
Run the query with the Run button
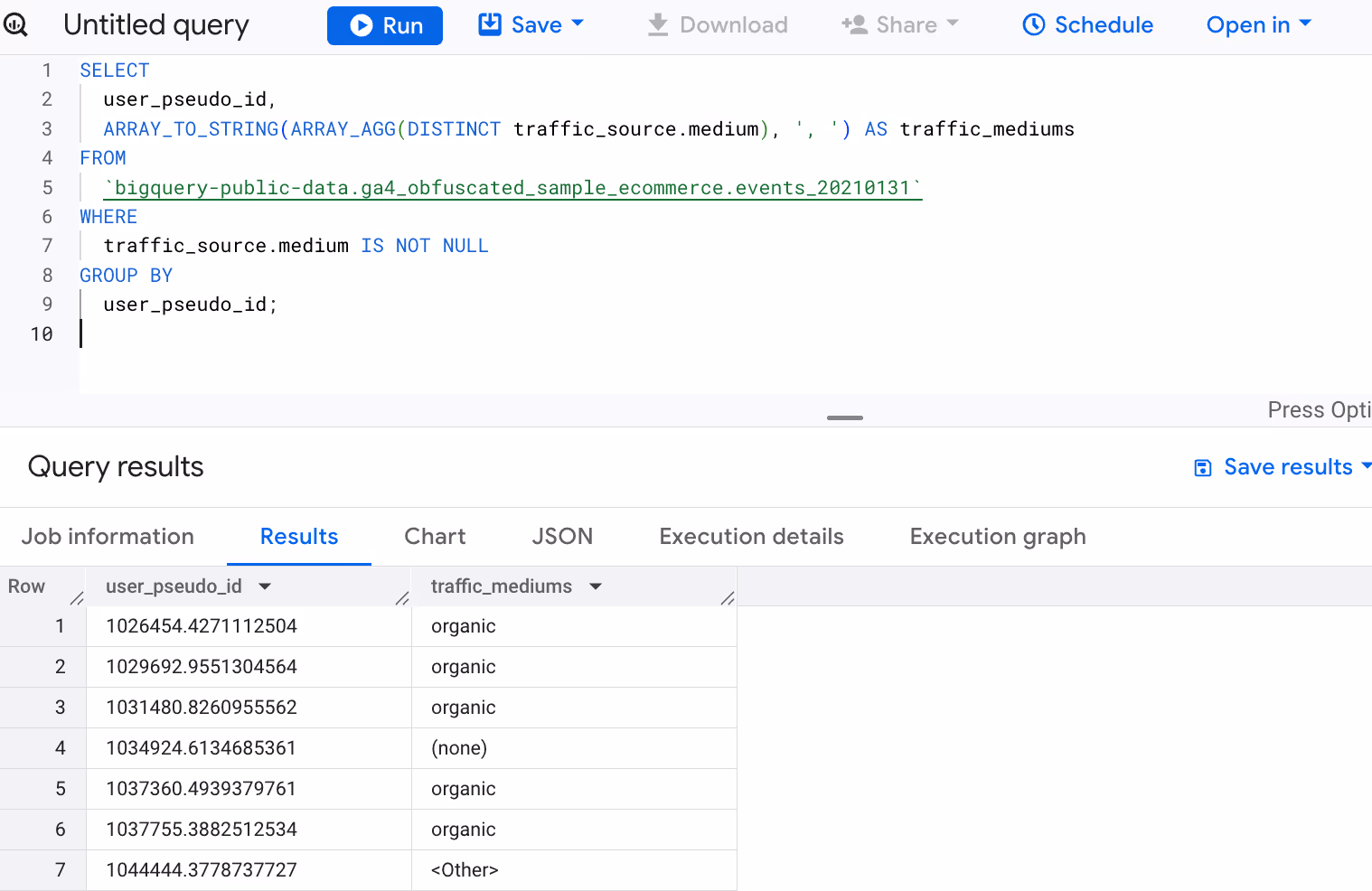pos(385,25)
